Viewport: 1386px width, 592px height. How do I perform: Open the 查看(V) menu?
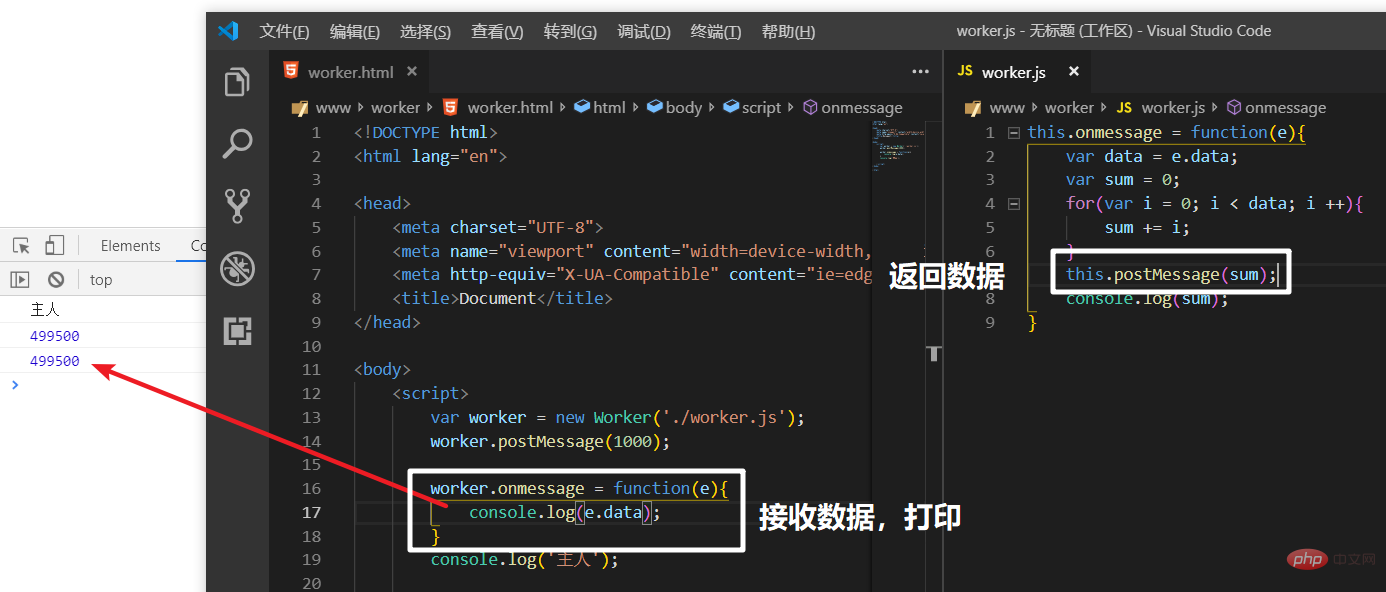point(497,31)
